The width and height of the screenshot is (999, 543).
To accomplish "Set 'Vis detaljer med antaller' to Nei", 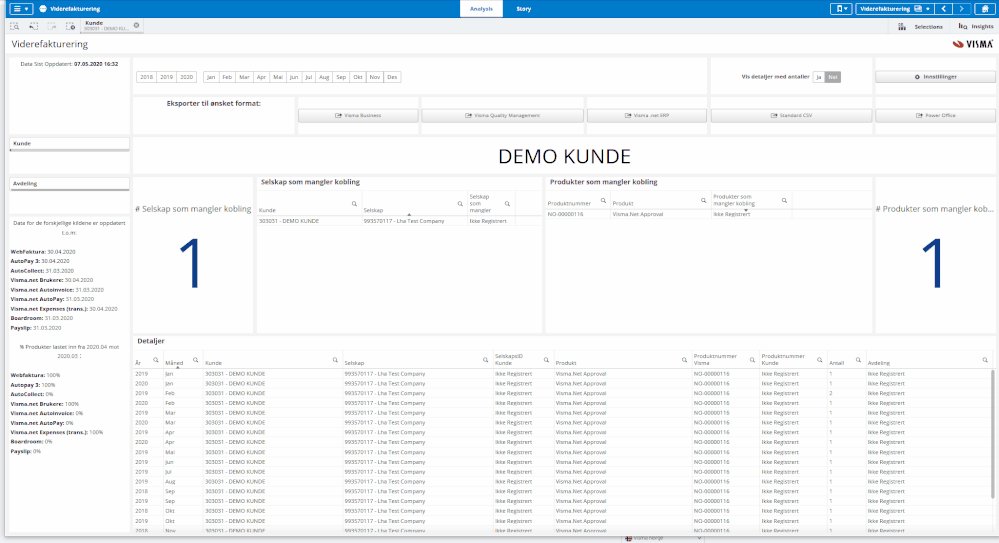I will [x=832, y=76].
